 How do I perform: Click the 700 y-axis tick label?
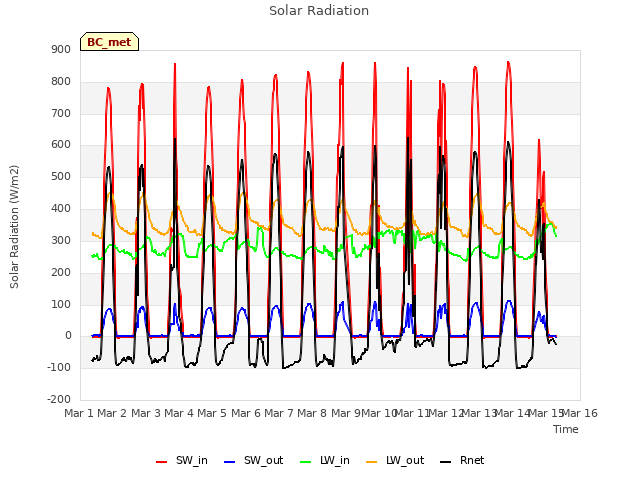click(61, 113)
